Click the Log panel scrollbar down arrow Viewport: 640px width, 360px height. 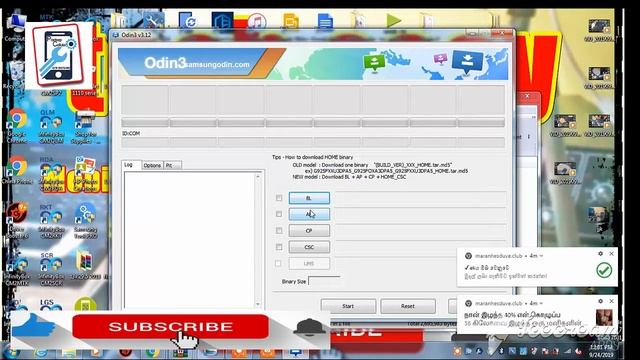point(258,304)
